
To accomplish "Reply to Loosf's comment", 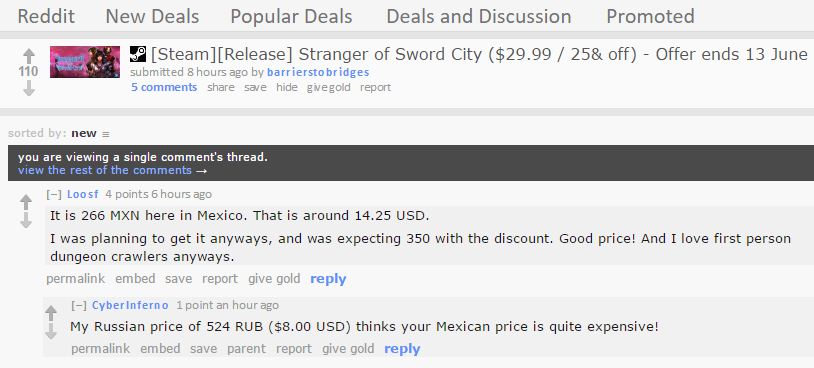I will pos(328,279).
